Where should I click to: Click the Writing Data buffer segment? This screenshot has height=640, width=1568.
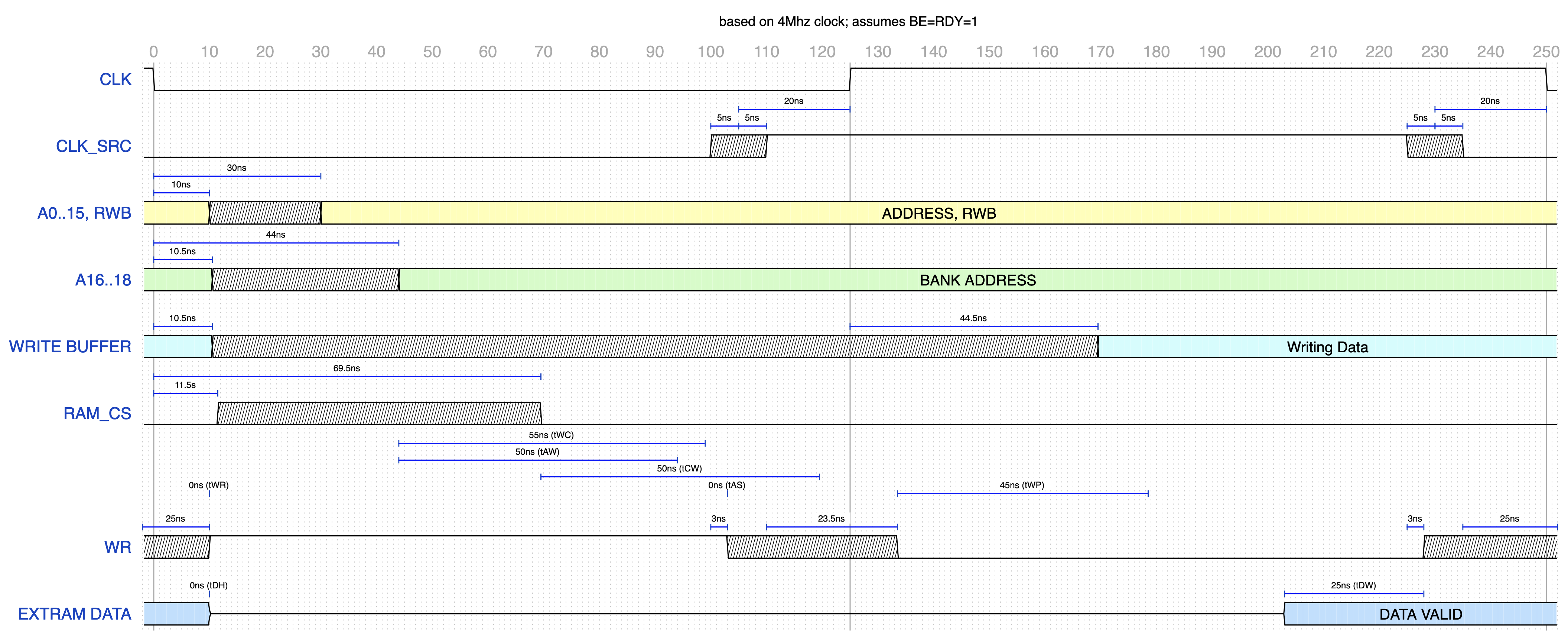click(x=1327, y=347)
